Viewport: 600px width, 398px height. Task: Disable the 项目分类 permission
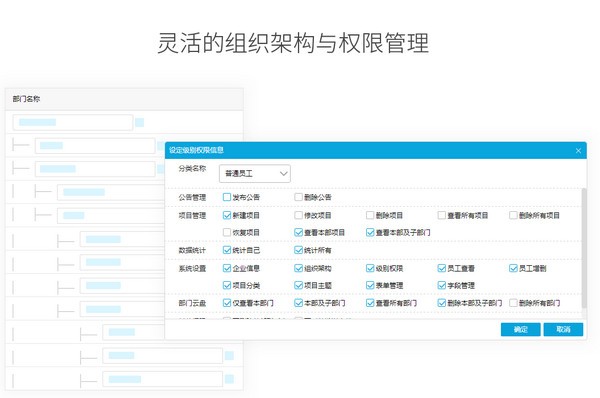[227, 285]
